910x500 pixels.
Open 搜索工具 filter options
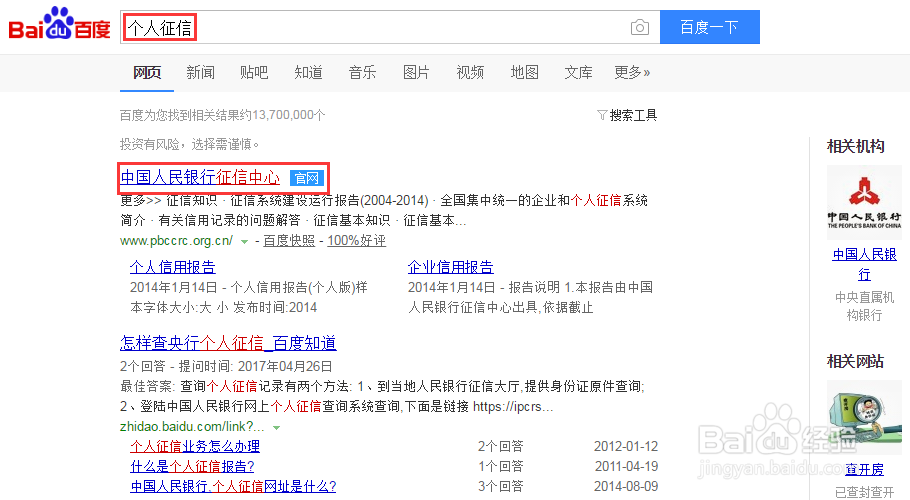point(627,115)
